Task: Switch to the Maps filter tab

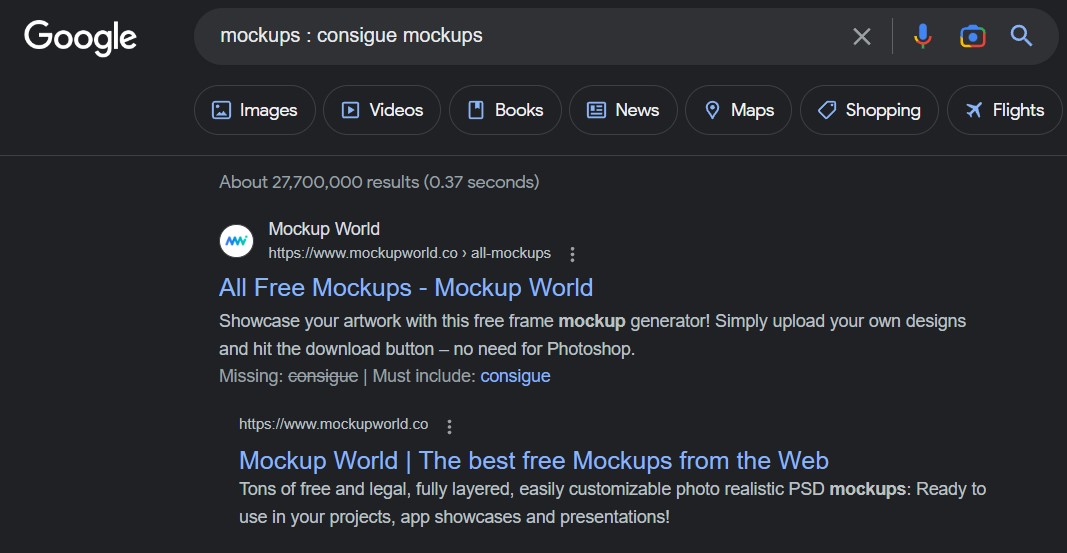Action: pos(738,110)
